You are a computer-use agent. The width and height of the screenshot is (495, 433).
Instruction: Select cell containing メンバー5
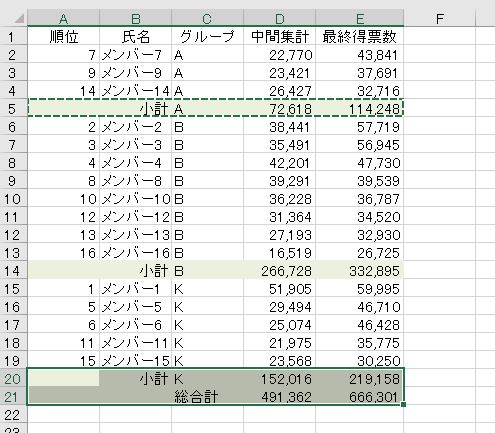coord(135,307)
